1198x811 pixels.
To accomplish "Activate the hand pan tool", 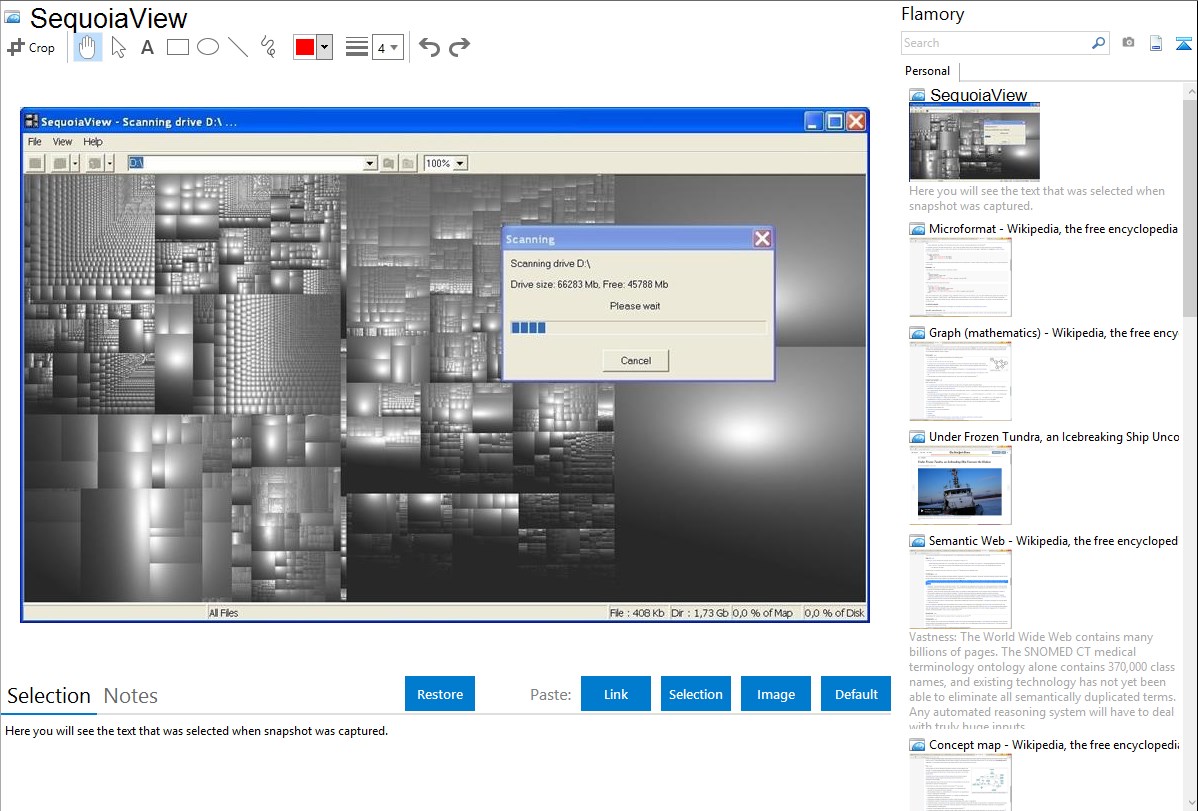I will [88, 47].
